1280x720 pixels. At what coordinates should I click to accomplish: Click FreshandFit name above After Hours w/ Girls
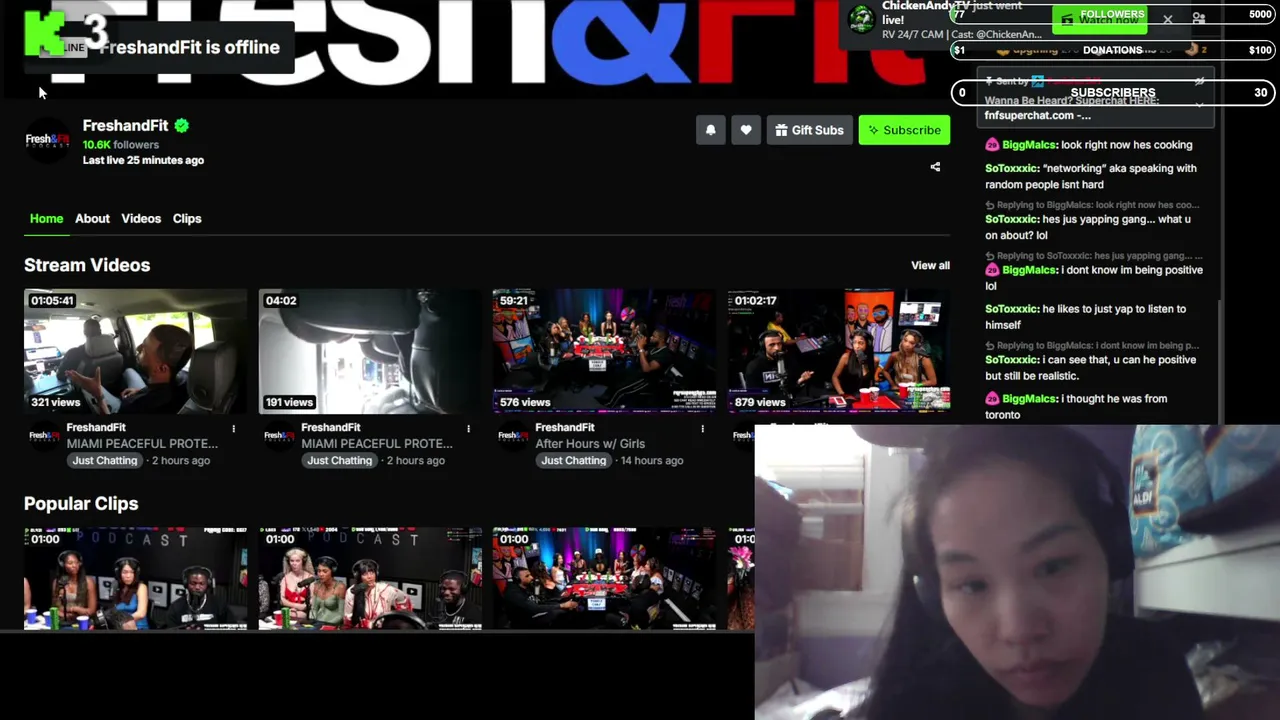point(565,428)
